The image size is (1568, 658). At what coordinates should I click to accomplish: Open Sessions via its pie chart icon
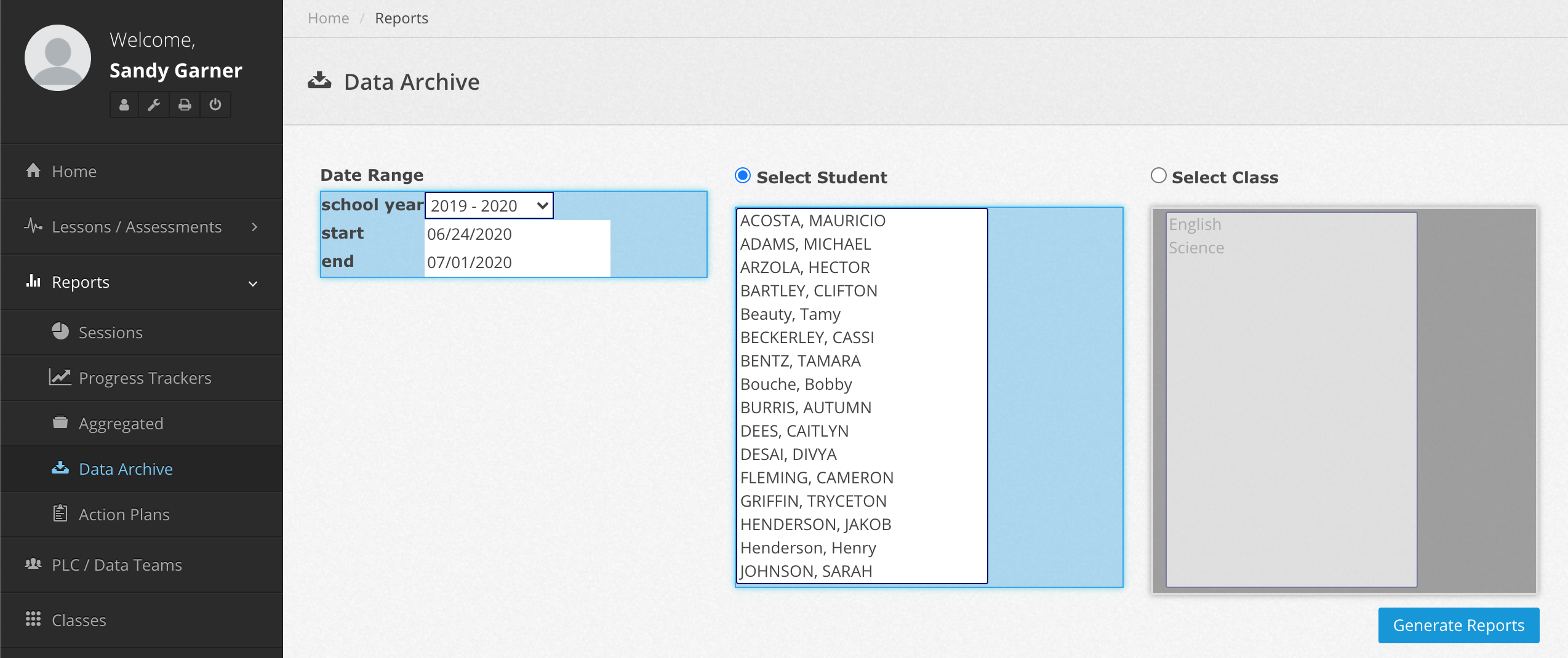(60, 331)
